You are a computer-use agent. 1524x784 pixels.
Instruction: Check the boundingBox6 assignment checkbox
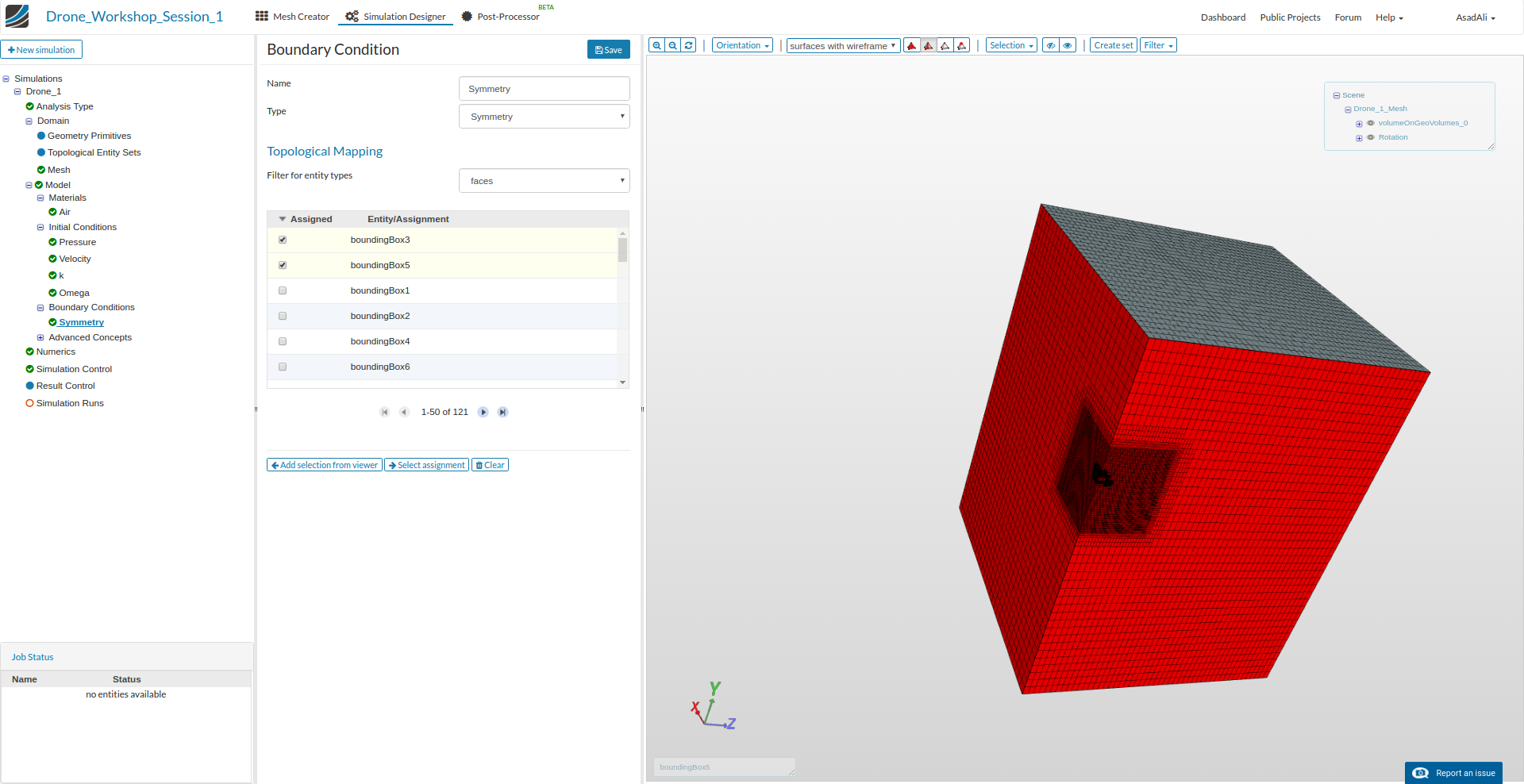[283, 367]
